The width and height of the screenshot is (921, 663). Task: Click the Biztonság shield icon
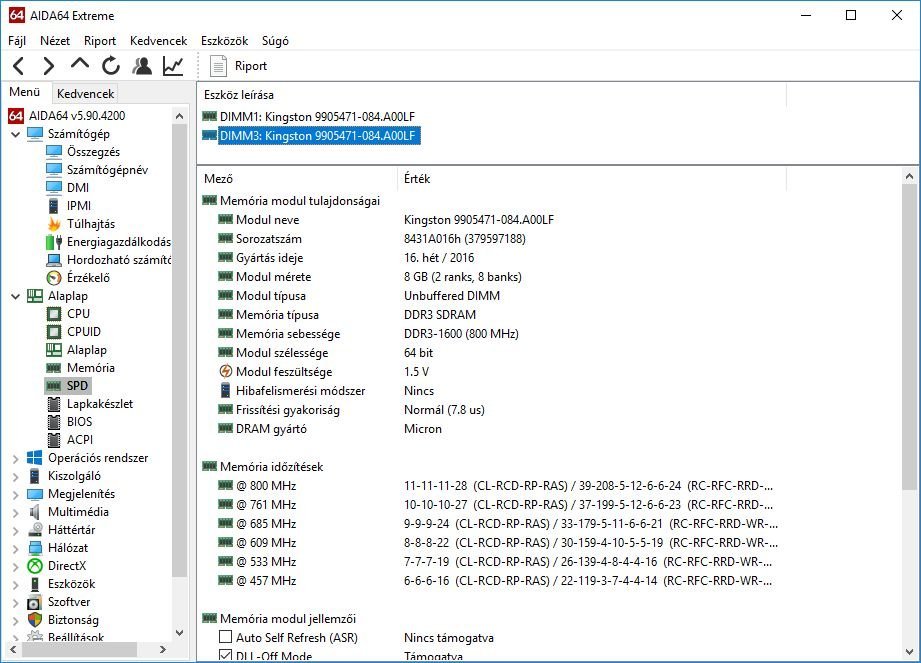[x=35, y=620]
